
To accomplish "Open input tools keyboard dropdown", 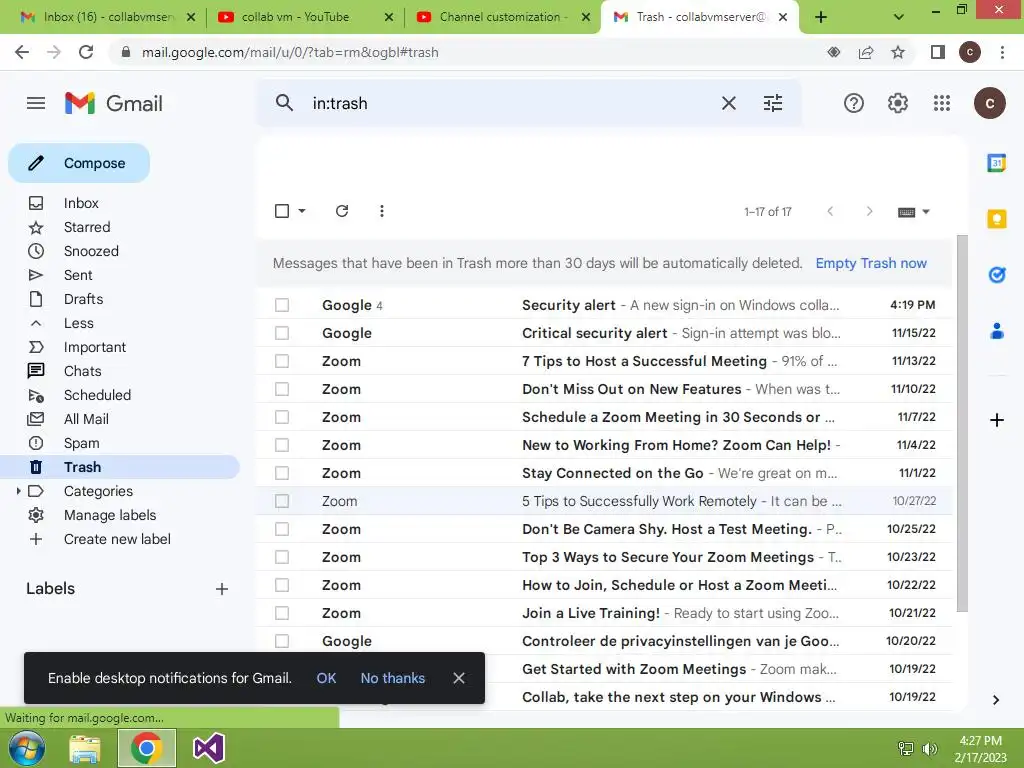I will click(x=914, y=212).
